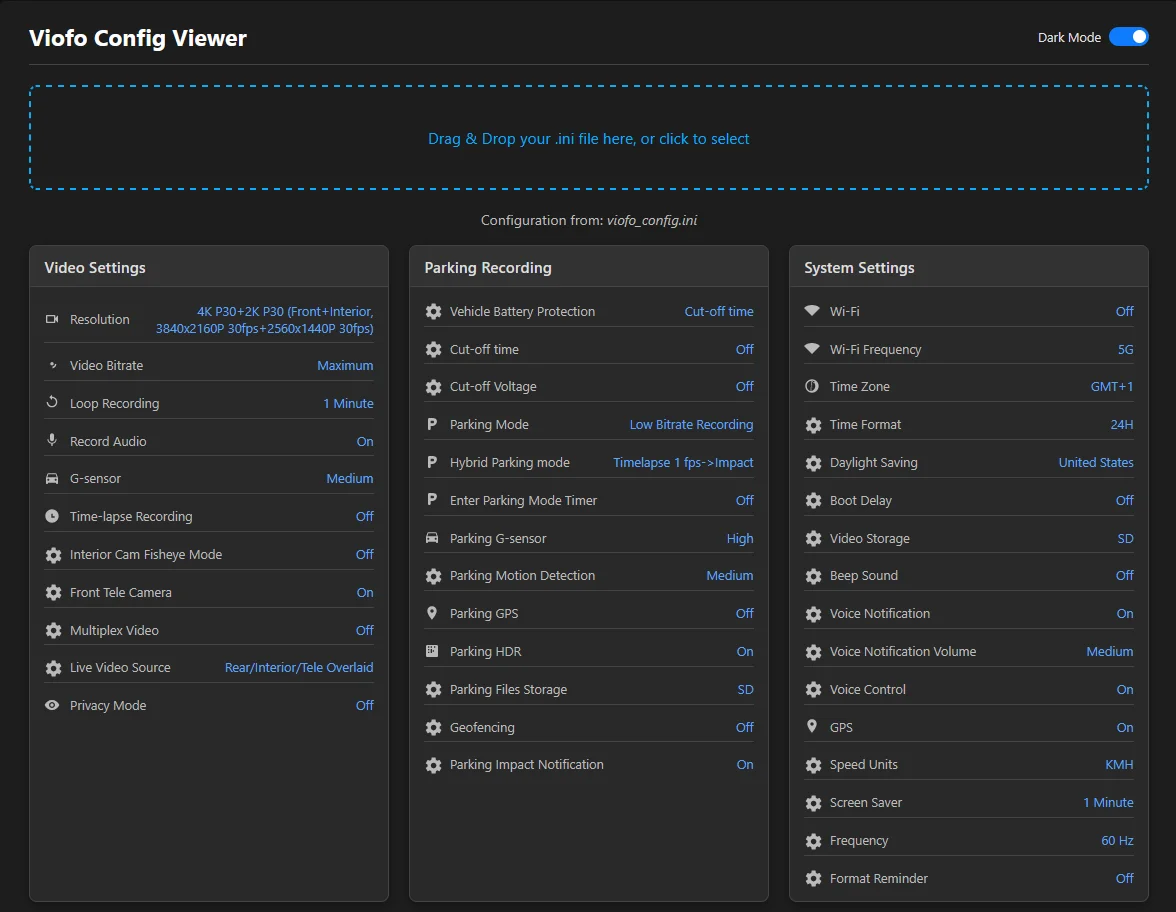1176x912 pixels.
Task: Click the Video Bitrate icon
Action: 52,365
